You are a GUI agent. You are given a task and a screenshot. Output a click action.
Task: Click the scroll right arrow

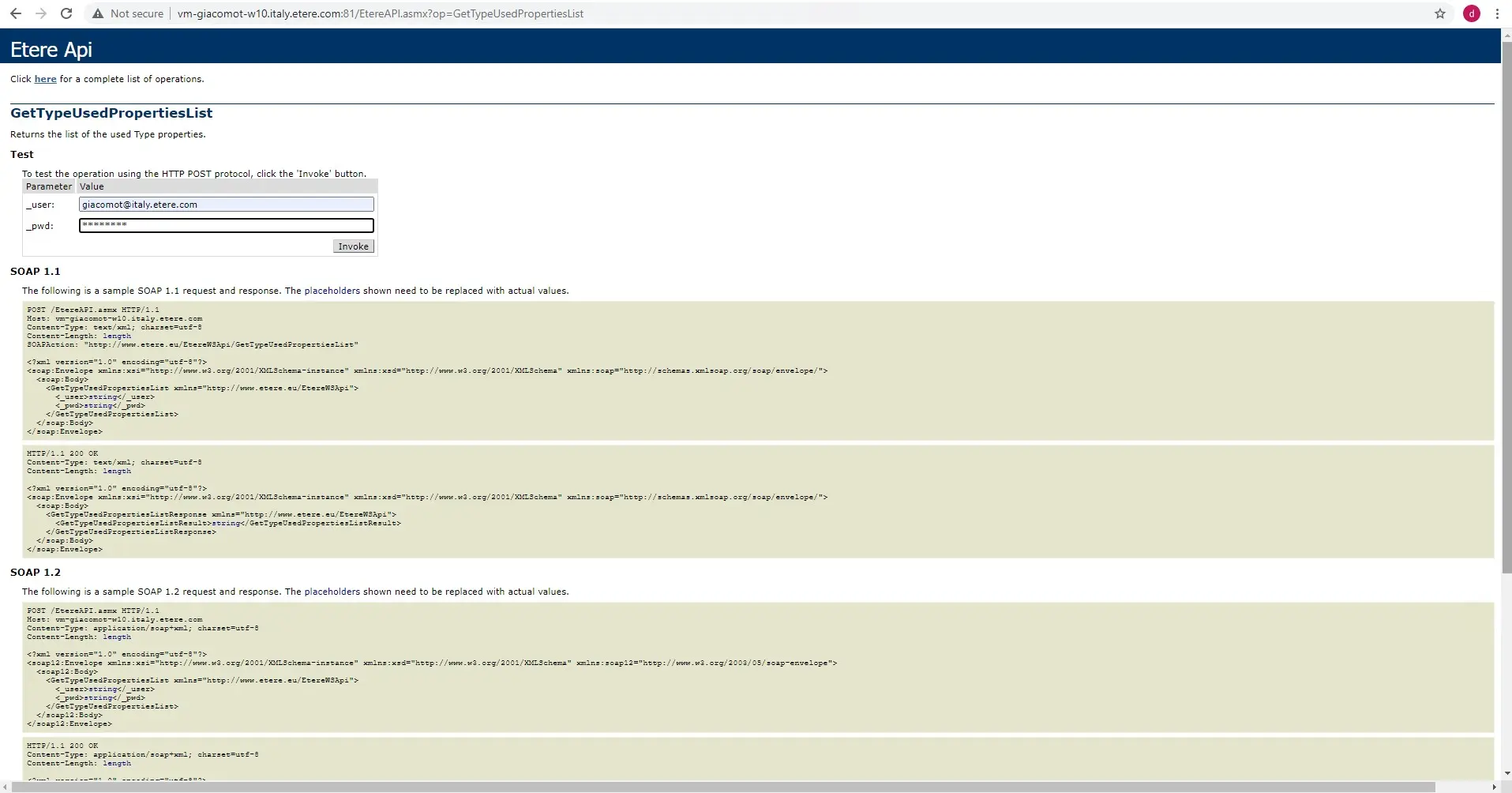(x=1495, y=787)
